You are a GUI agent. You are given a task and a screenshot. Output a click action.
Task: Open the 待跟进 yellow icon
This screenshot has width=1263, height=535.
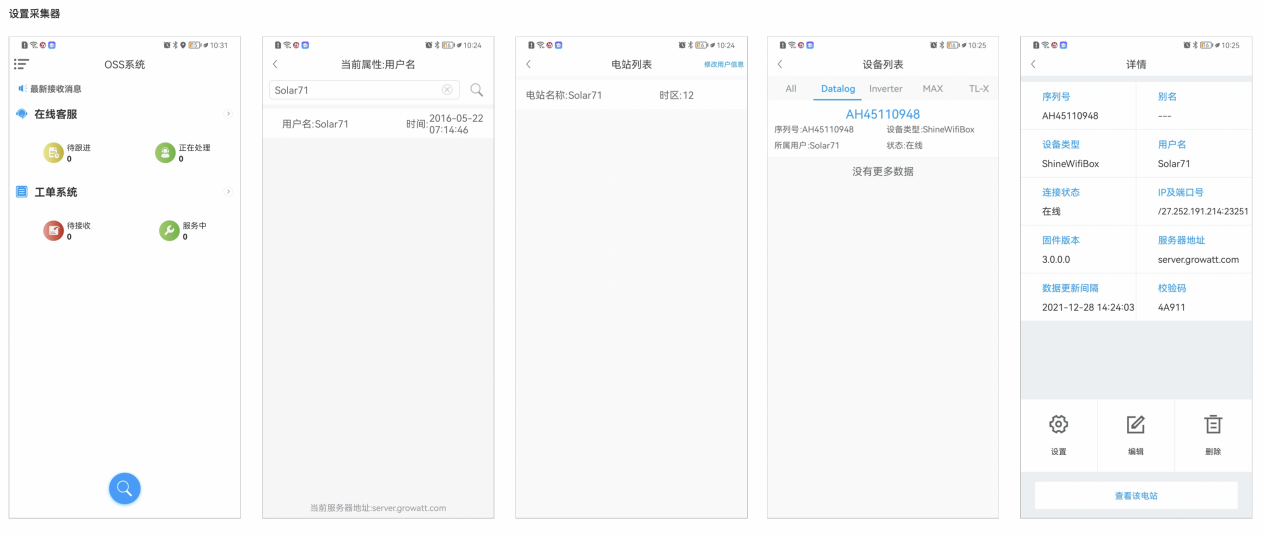pyautogui.click(x=53, y=152)
